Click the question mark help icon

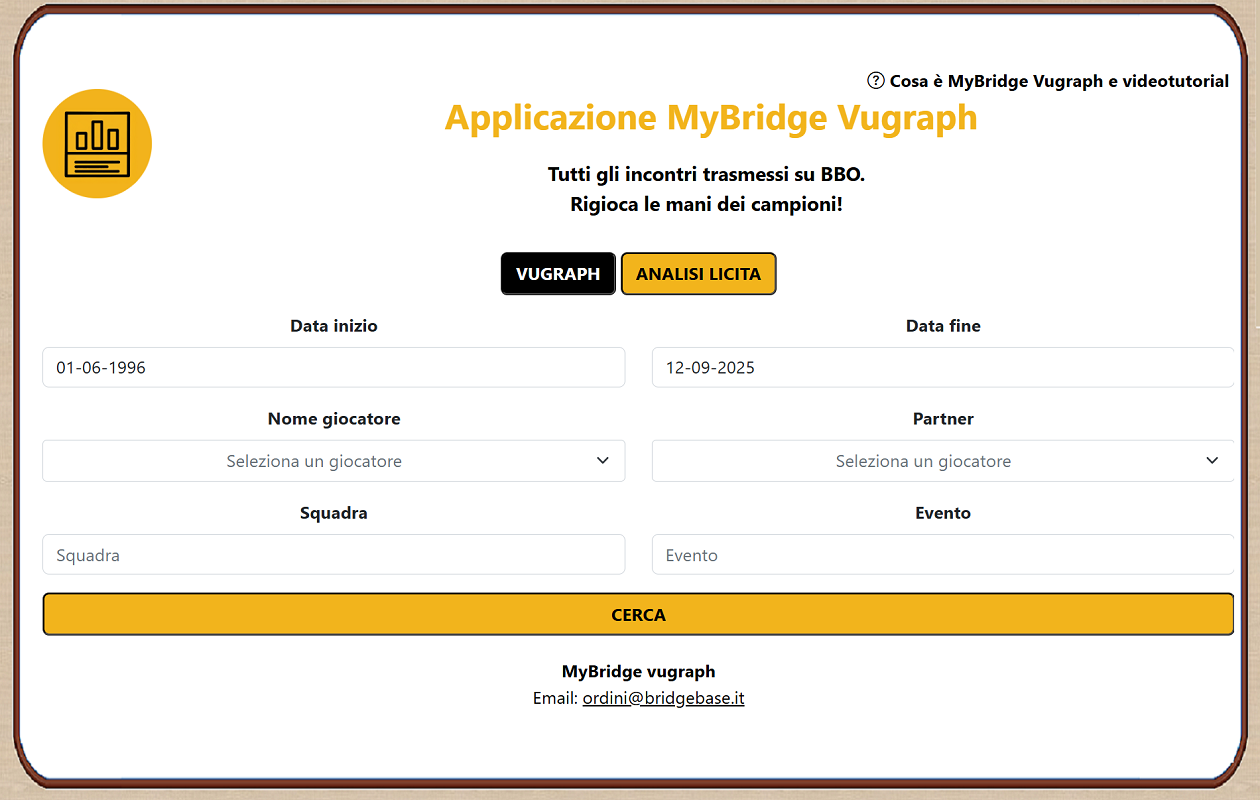tap(876, 81)
